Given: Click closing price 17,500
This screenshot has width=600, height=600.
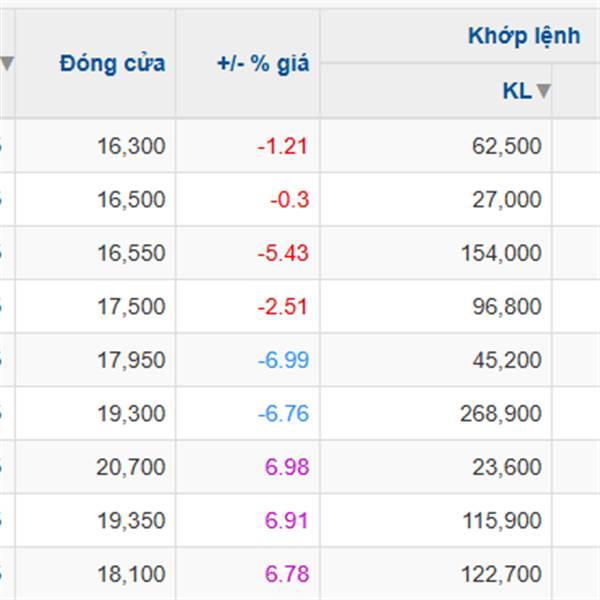Looking at the screenshot, I should [x=131, y=307].
